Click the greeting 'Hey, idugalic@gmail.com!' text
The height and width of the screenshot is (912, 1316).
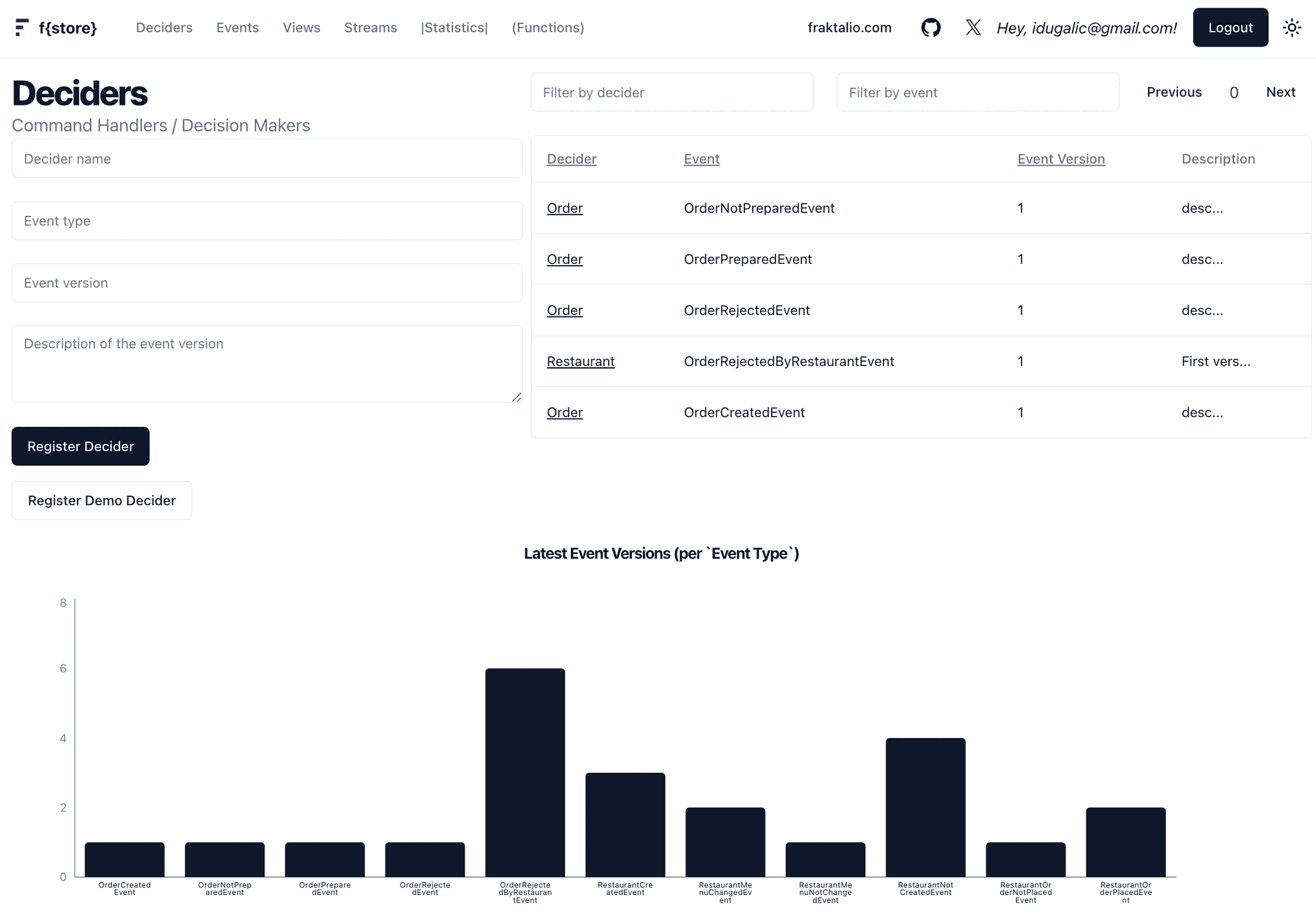point(1086,28)
